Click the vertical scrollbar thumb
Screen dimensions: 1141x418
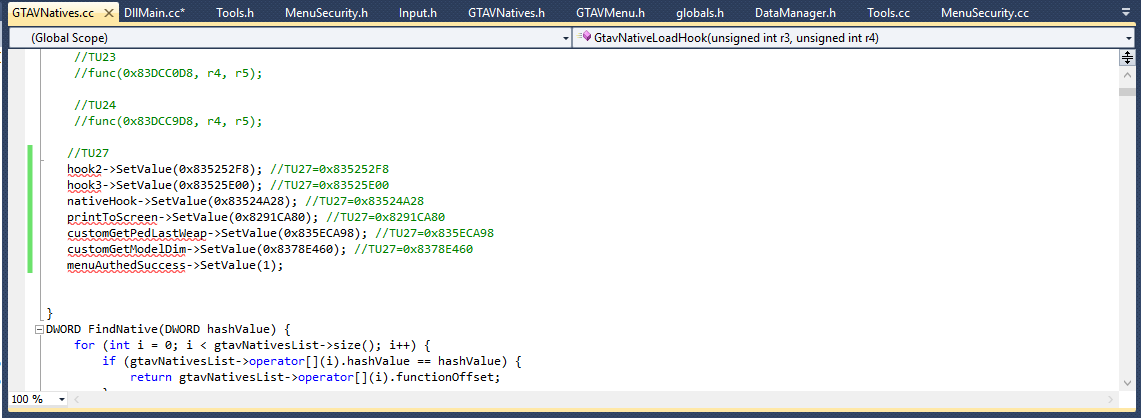1126,90
